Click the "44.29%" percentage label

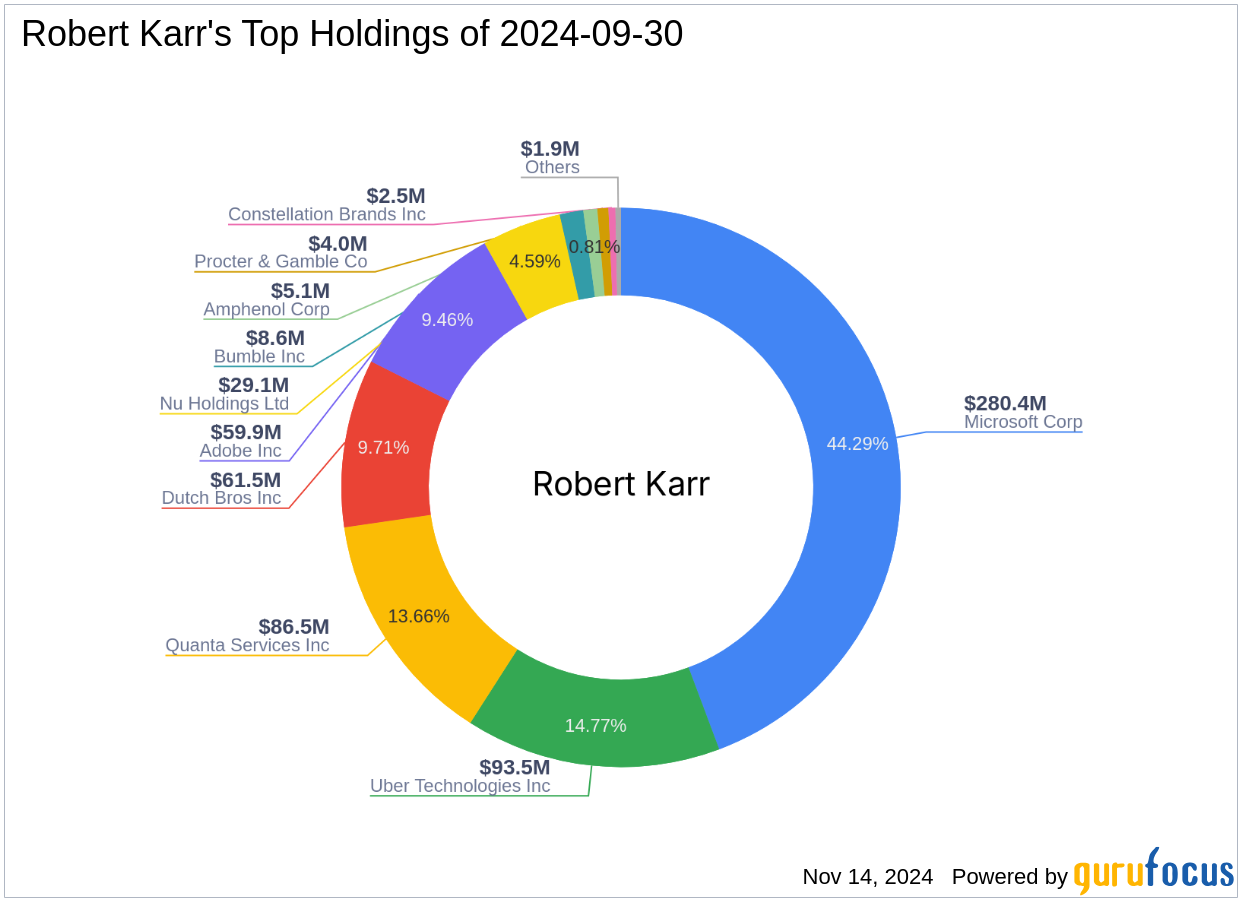coord(857,444)
